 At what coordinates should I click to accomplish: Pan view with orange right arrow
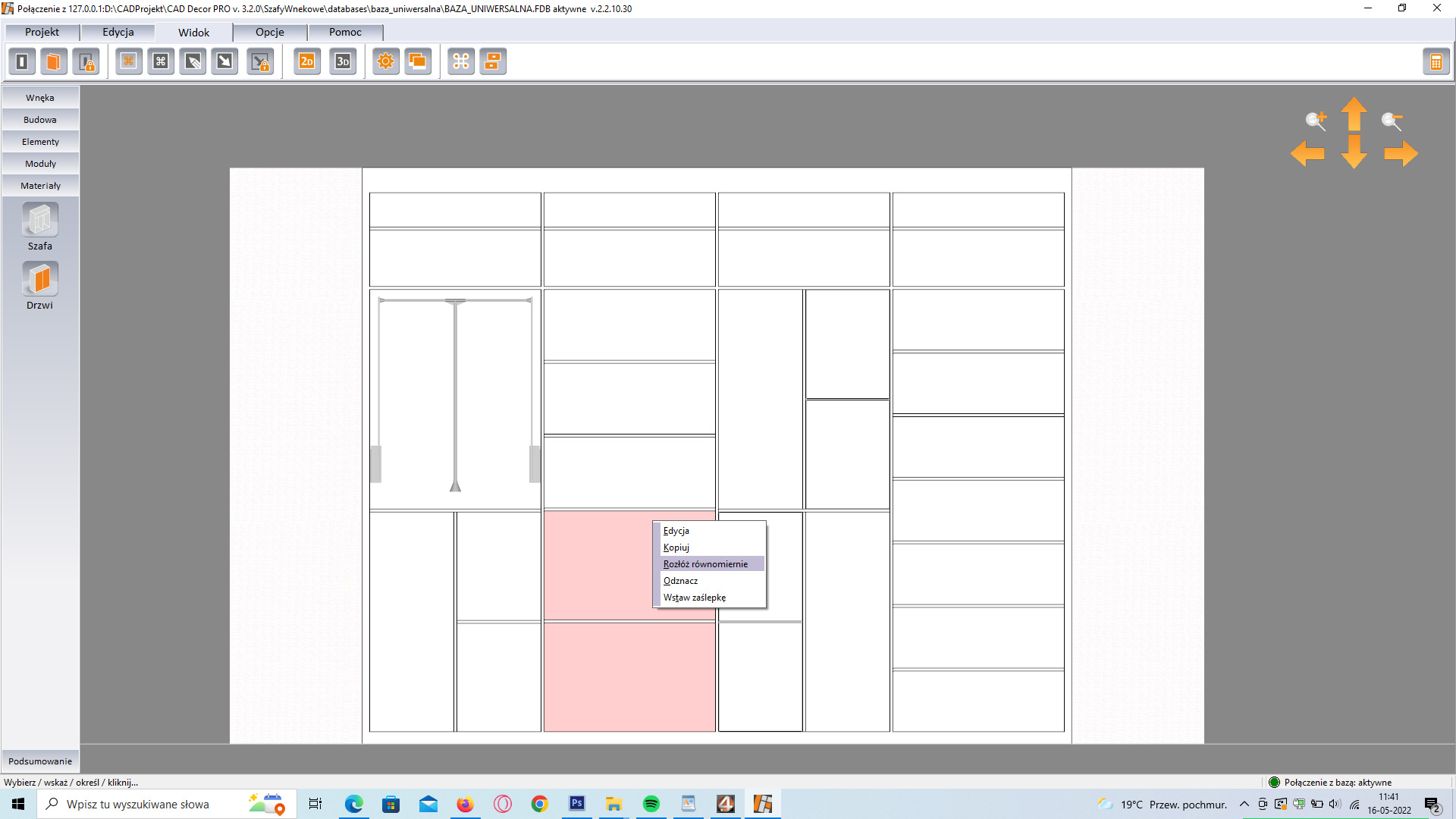pyautogui.click(x=1401, y=154)
